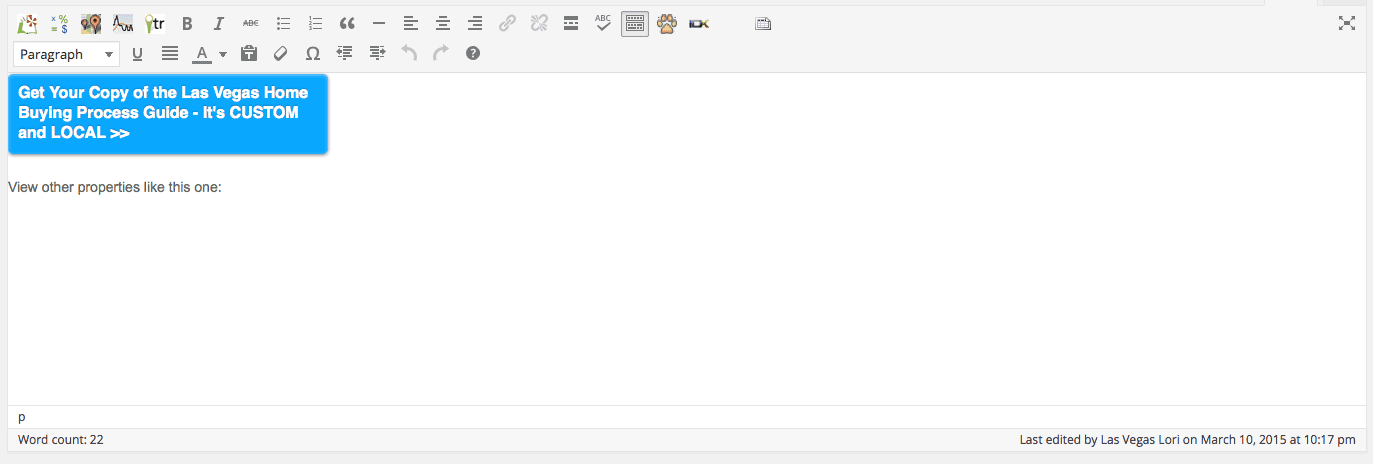
Task: Insert a bulleted list
Action: [283, 23]
